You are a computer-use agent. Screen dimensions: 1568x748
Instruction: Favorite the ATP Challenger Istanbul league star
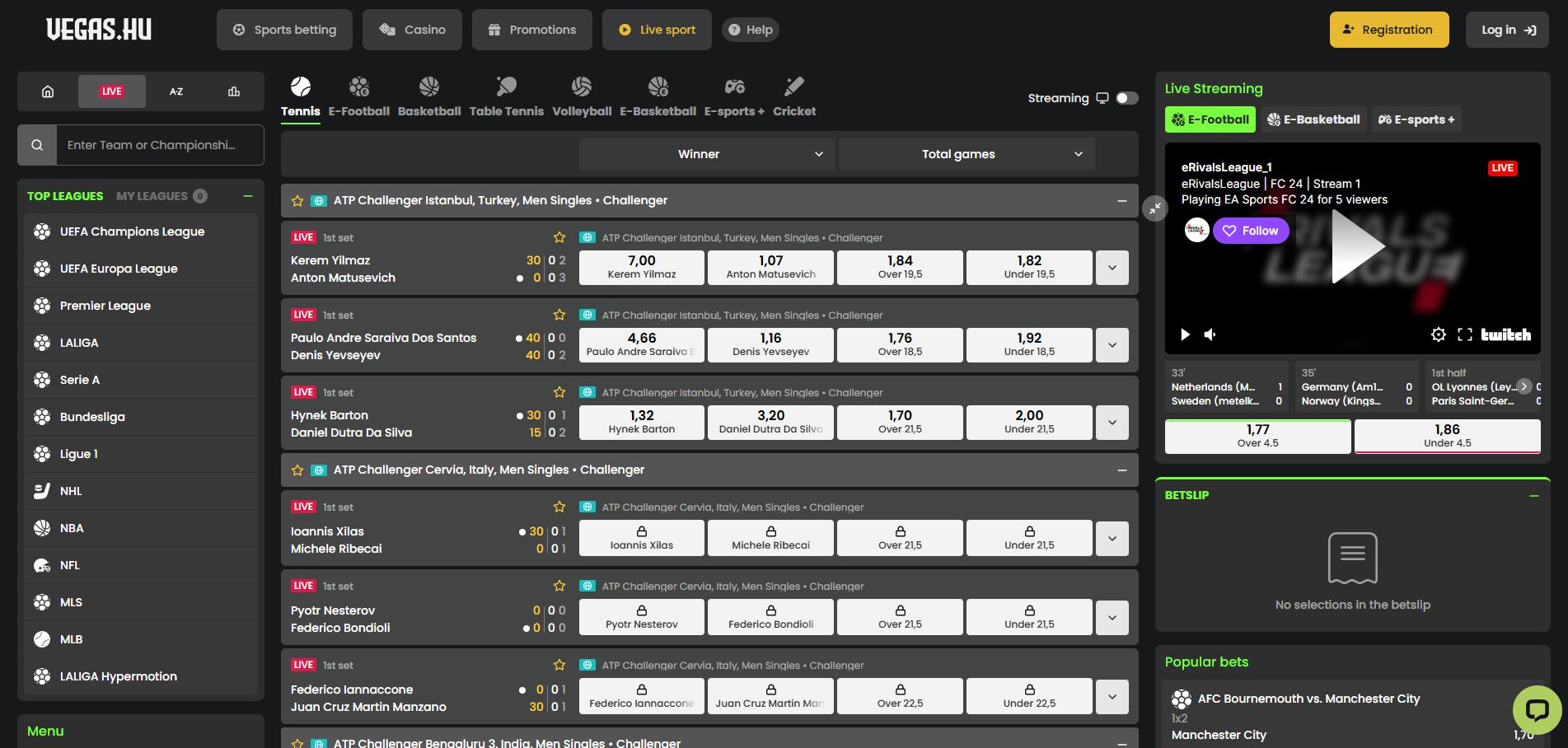[x=297, y=201]
